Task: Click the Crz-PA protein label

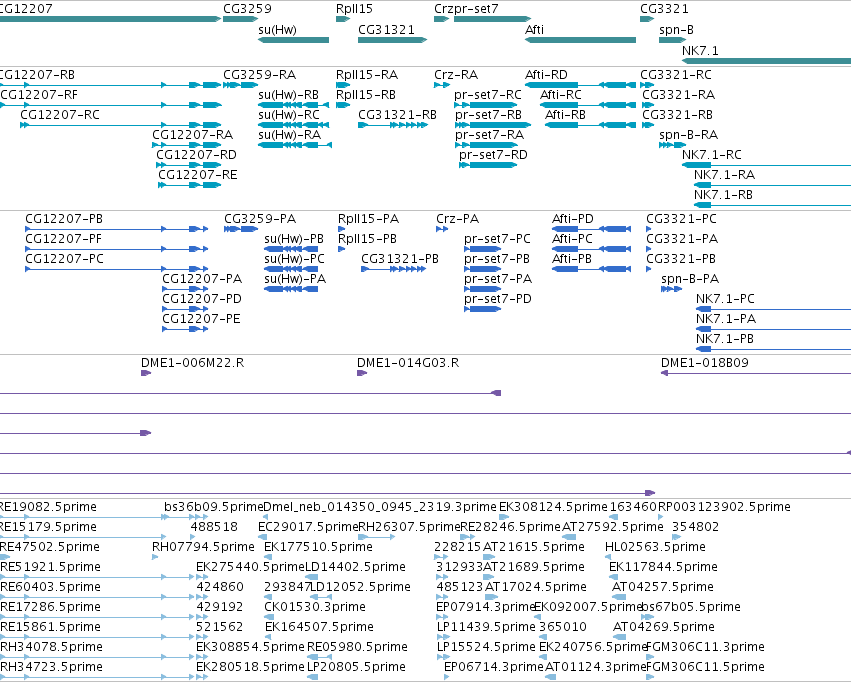Action: pyautogui.click(x=458, y=219)
